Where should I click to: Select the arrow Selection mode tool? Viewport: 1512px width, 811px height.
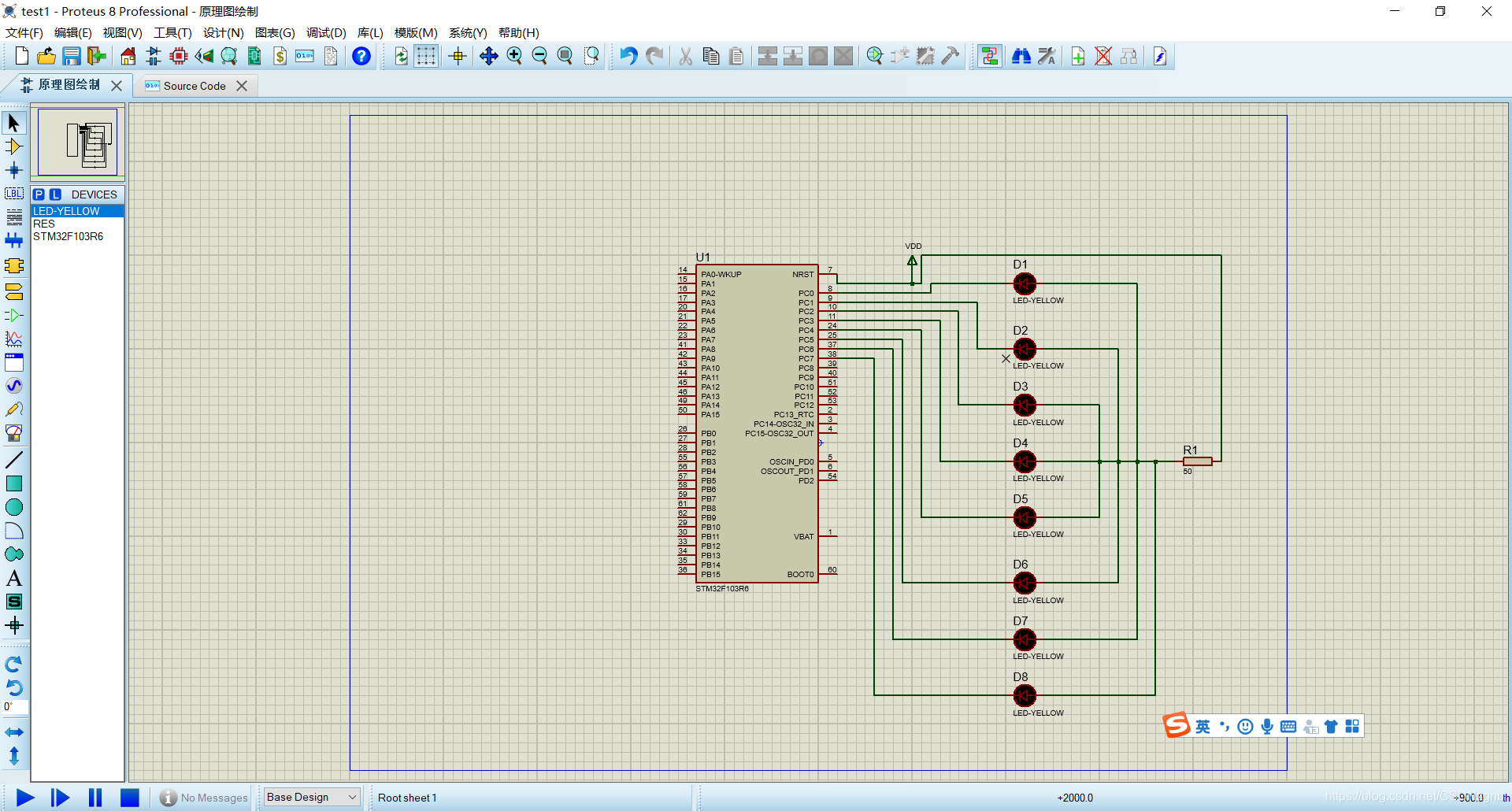click(x=14, y=123)
